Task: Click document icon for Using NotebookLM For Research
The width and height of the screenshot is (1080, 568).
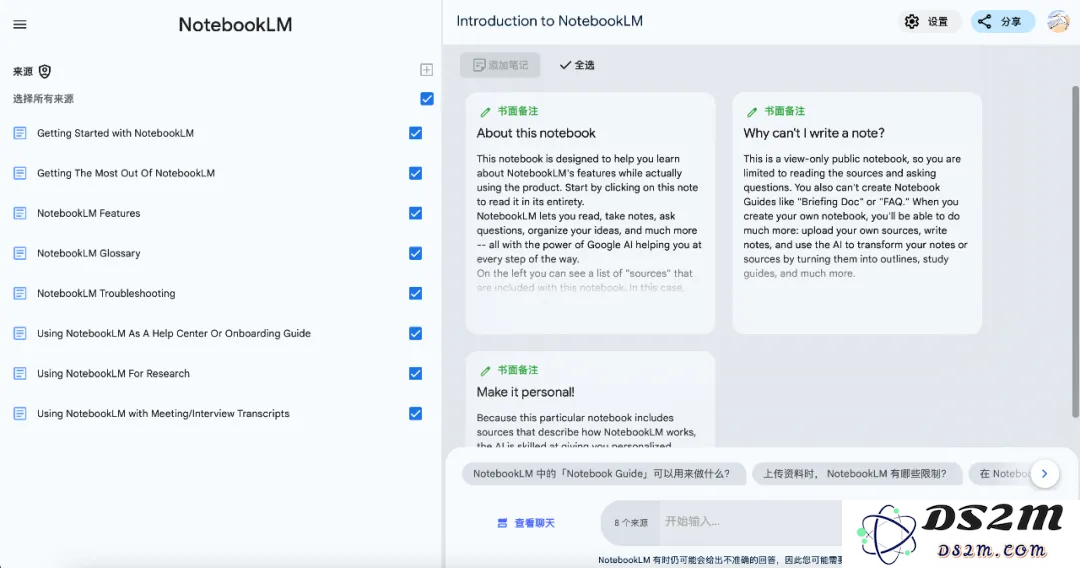Action: (20, 373)
